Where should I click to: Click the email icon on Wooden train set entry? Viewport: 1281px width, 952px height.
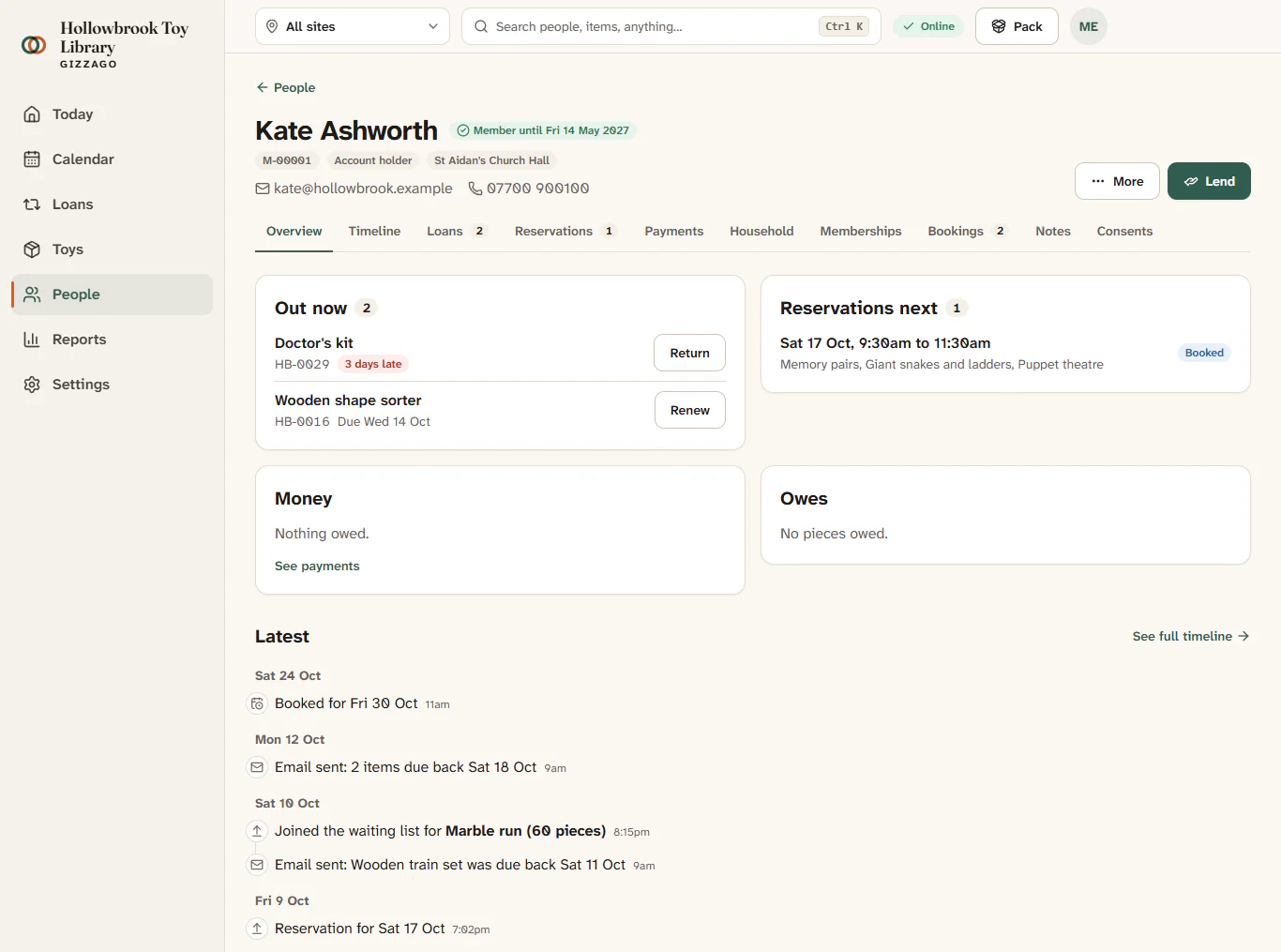pyautogui.click(x=257, y=865)
